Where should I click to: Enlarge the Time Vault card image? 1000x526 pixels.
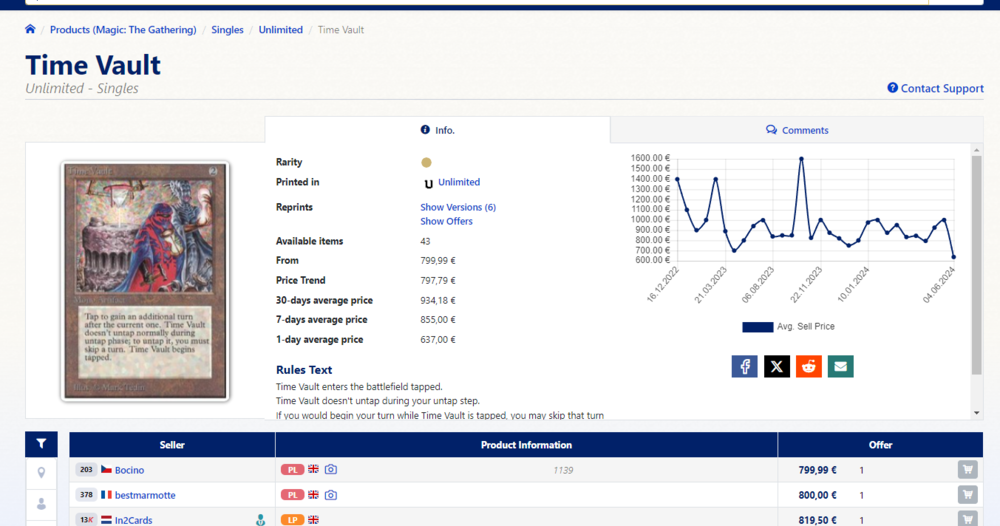[x=146, y=281]
